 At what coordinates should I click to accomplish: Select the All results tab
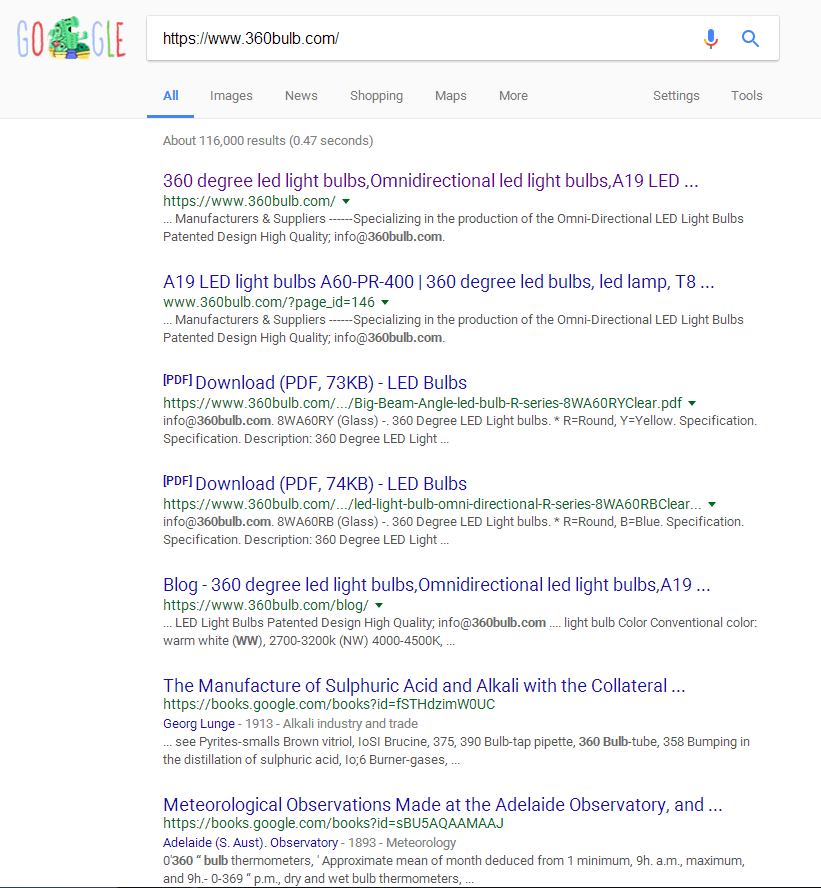click(170, 96)
